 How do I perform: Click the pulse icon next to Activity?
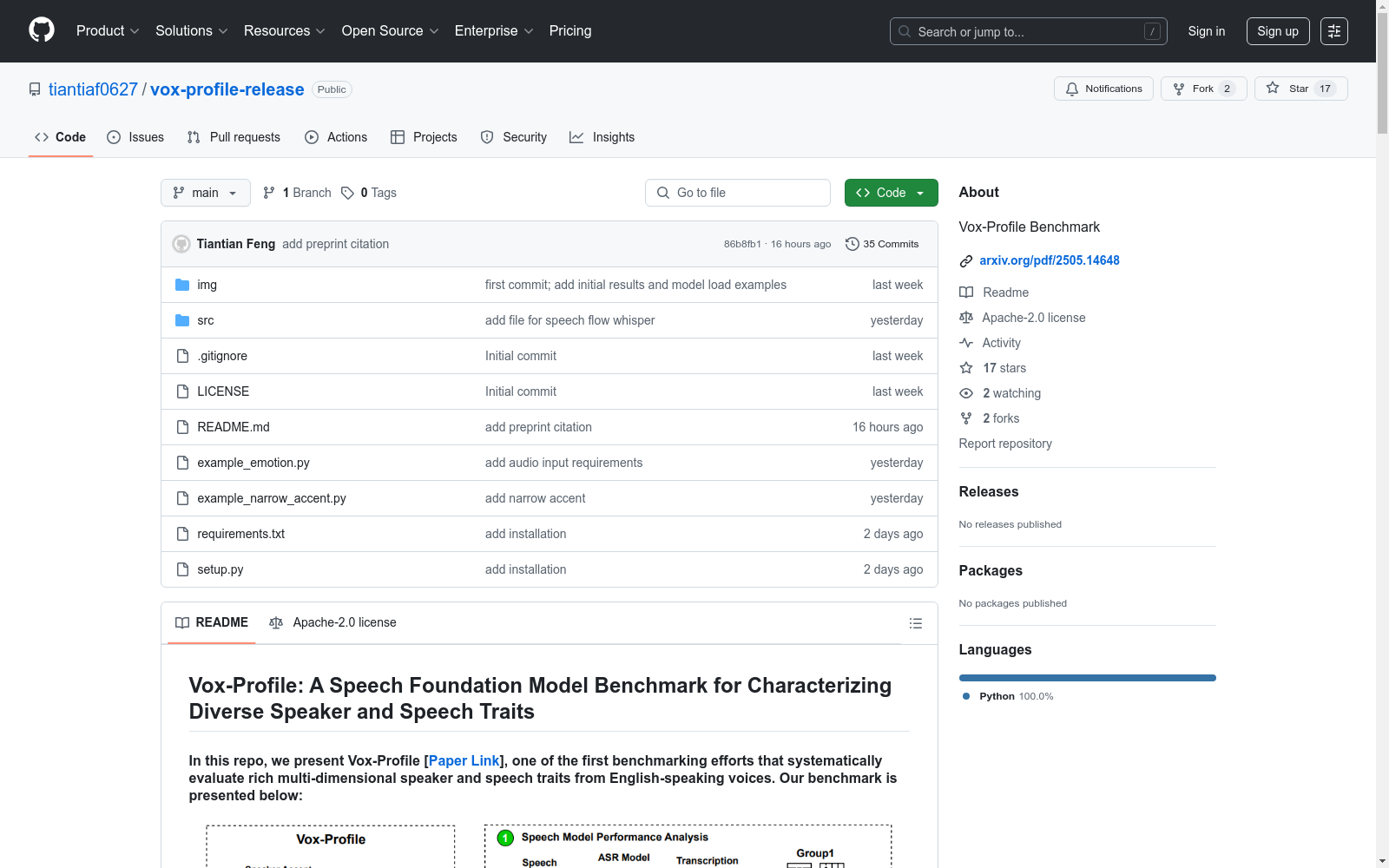pyautogui.click(x=966, y=343)
